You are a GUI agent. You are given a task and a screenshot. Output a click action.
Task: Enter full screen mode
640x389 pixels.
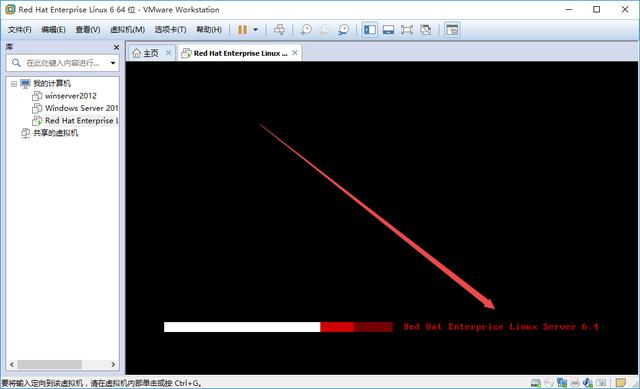407,30
